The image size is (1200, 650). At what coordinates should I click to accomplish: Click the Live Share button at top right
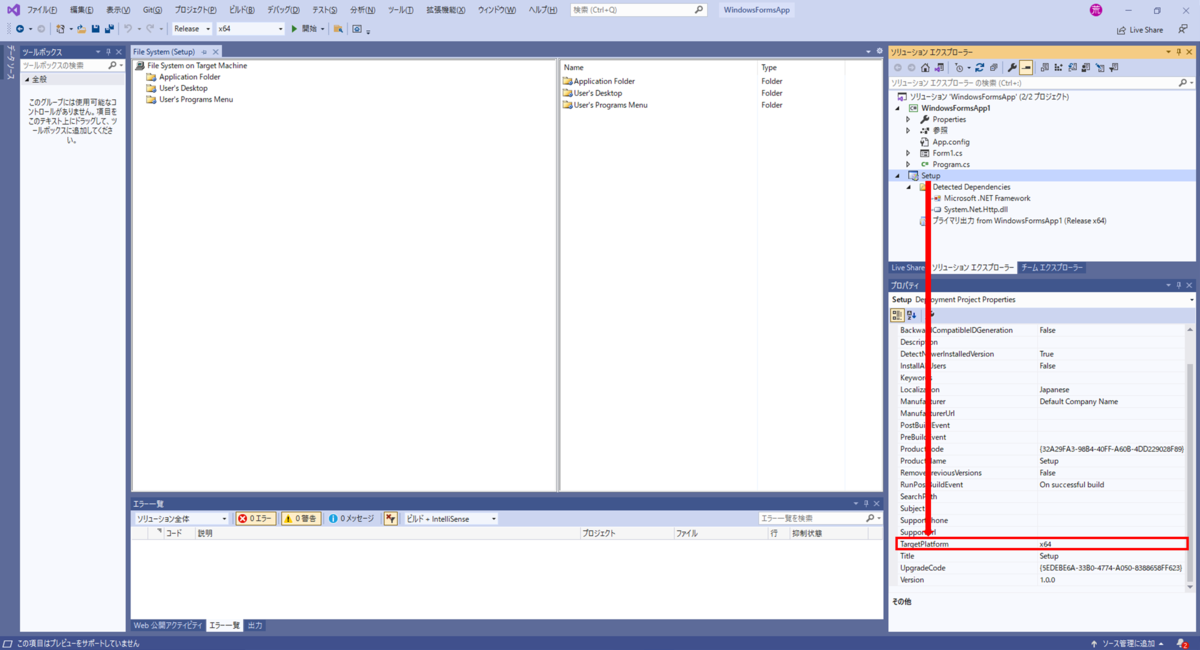[1140, 30]
